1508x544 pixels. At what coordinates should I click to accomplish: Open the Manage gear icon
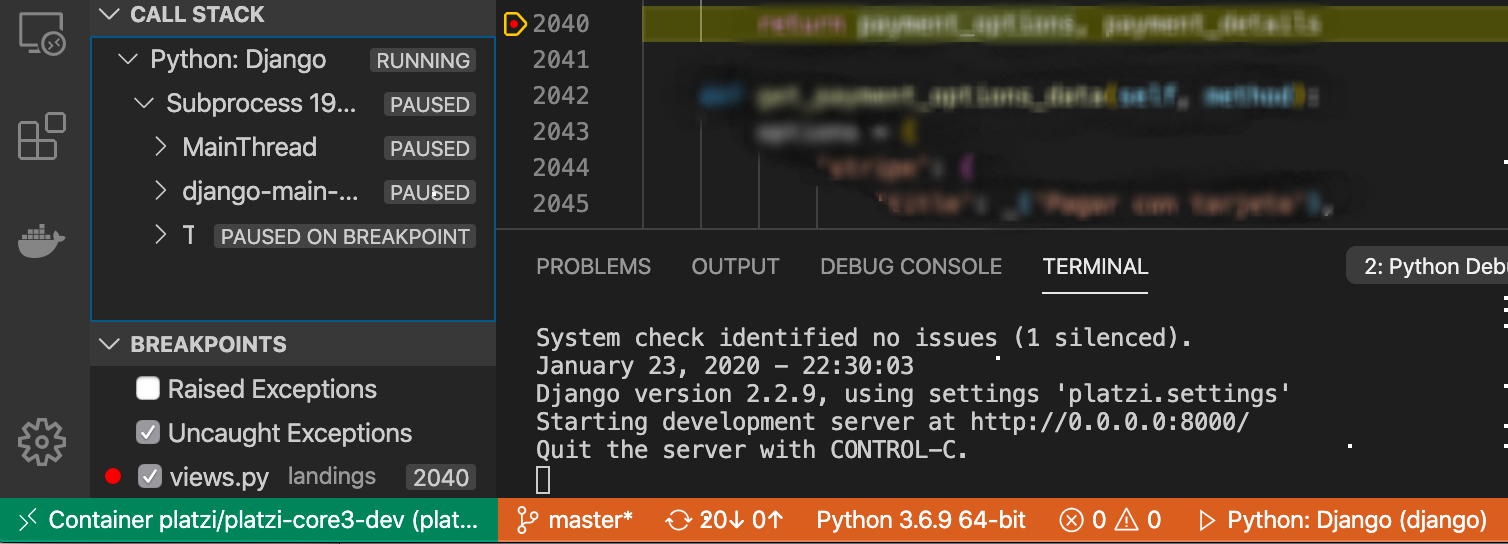tap(41, 441)
